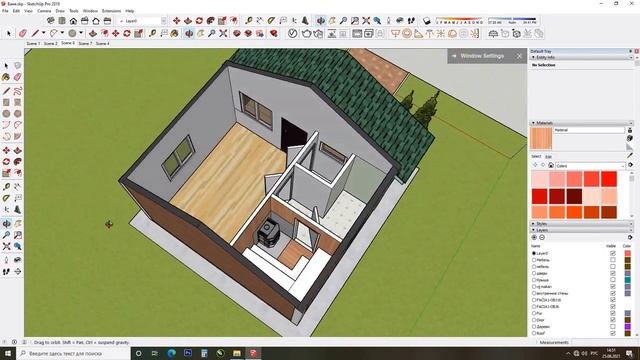Viewport: 640px width, 360px height.
Task: Toggle visibility checkbox for layer Roof
Action: pyautogui.click(x=613, y=333)
